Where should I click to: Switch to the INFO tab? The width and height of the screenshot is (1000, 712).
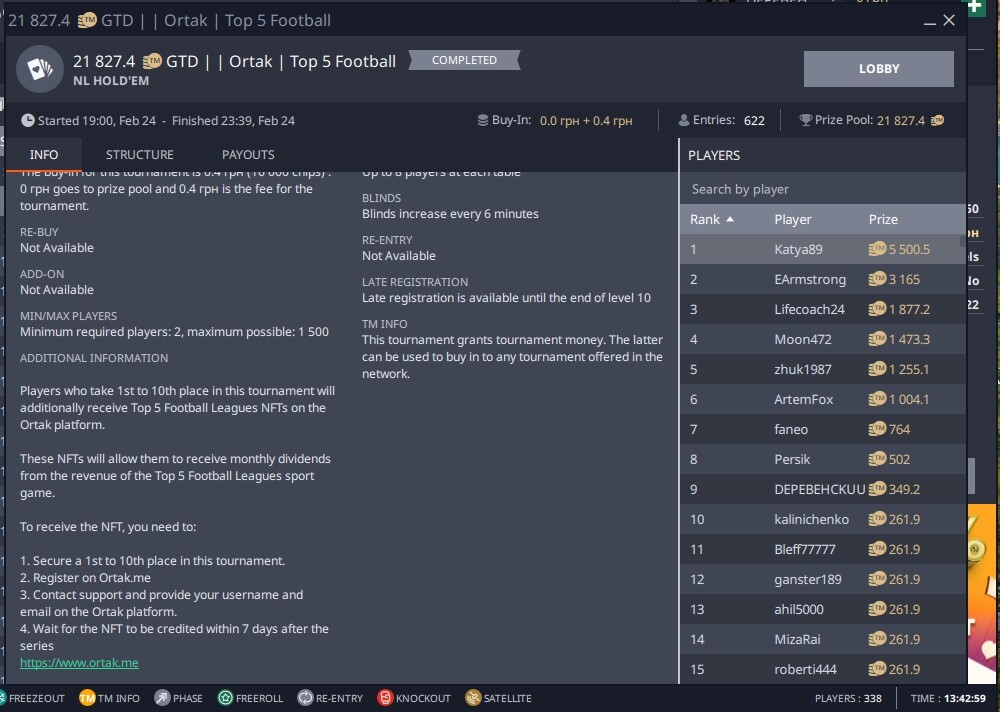[x=43, y=154]
